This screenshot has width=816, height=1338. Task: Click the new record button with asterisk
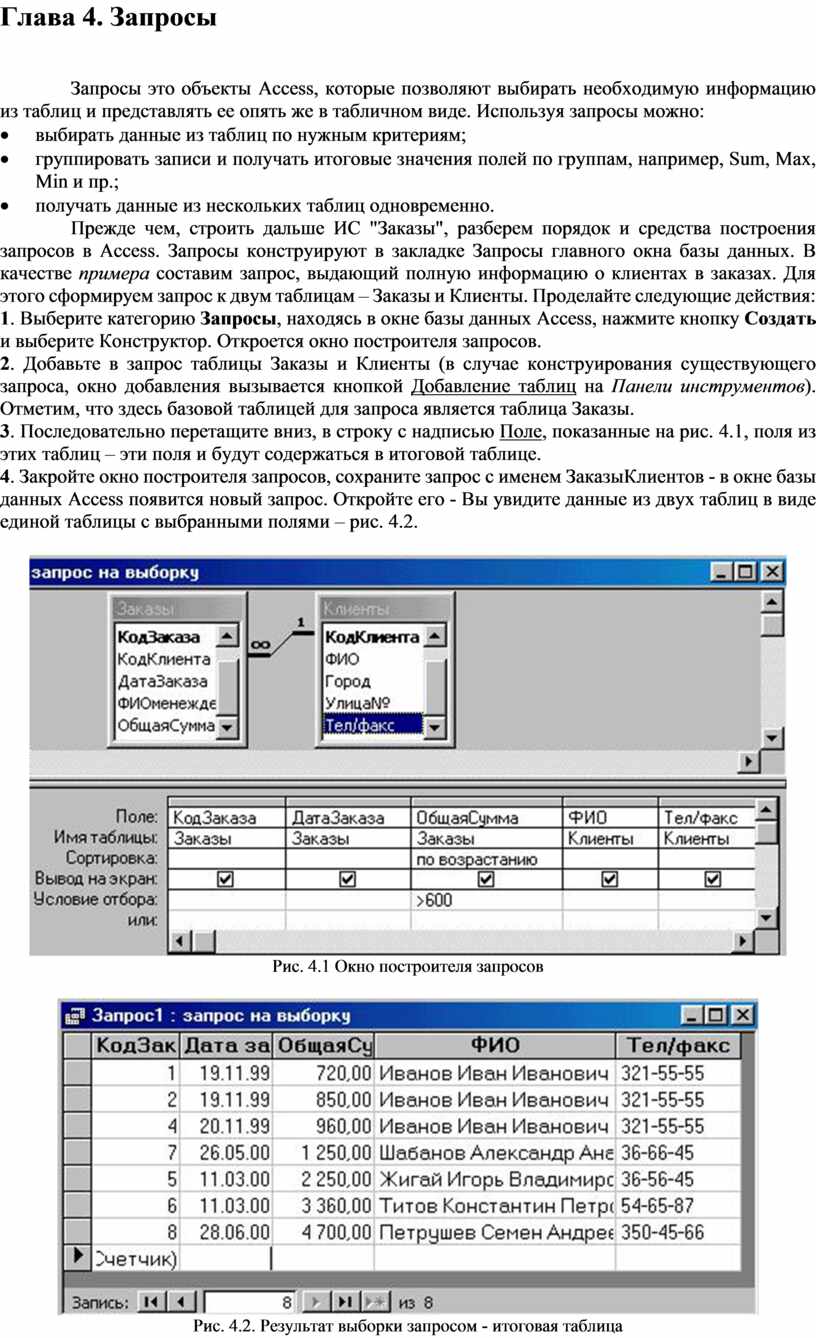pos(375,1302)
